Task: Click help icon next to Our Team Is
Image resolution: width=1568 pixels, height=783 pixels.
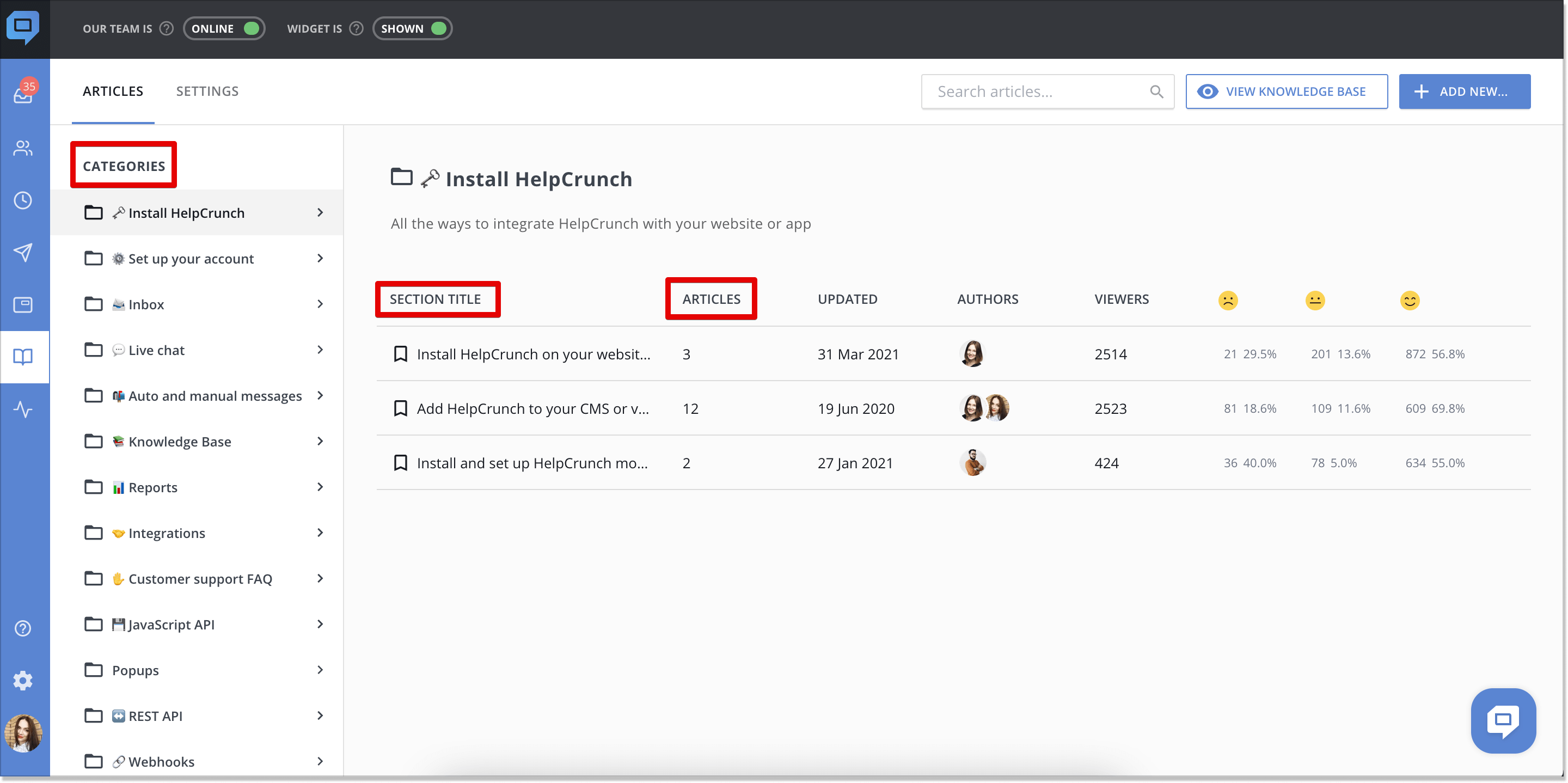Action: tap(166, 29)
